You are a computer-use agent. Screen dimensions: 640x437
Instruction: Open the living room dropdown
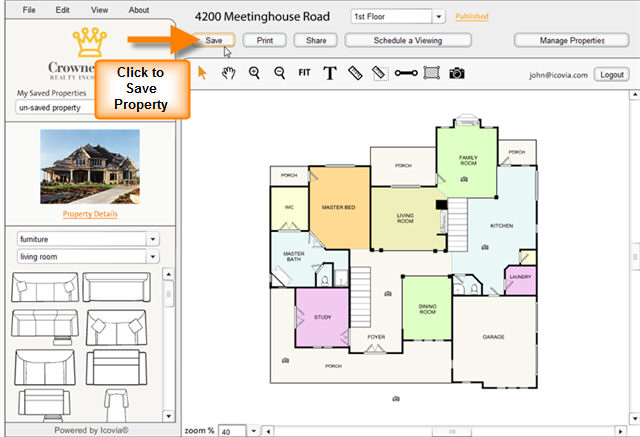tap(153, 257)
